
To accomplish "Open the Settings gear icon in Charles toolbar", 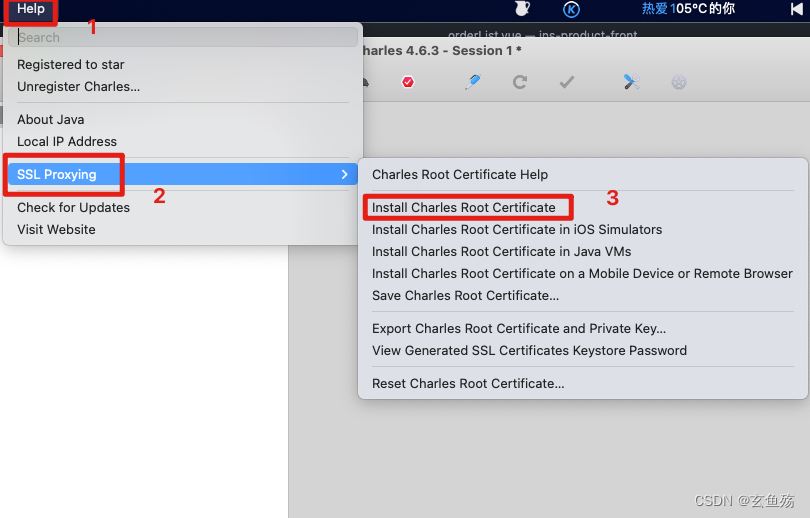I will tap(679, 82).
